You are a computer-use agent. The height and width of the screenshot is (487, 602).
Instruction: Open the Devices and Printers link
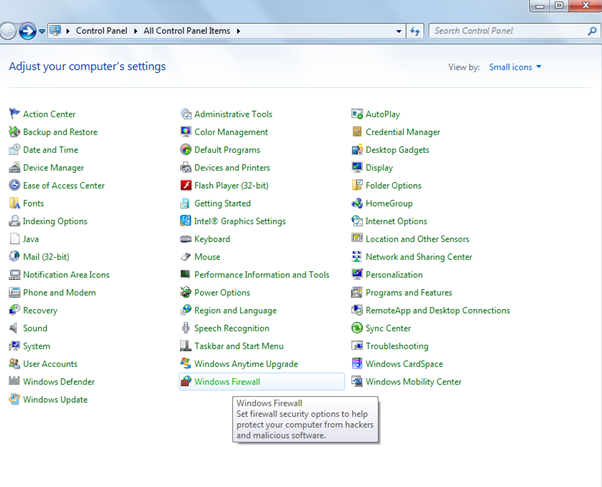click(x=232, y=167)
